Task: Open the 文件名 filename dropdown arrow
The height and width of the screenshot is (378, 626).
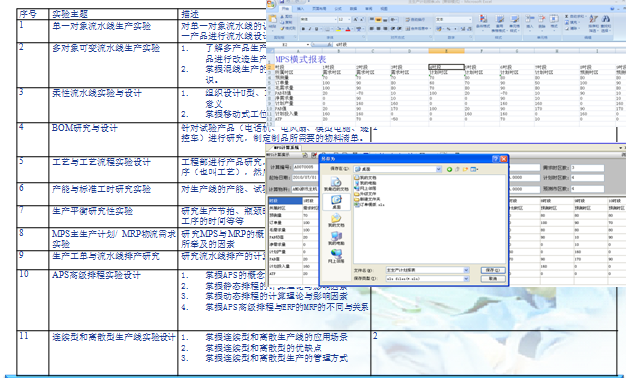Action: [x=466, y=270]
